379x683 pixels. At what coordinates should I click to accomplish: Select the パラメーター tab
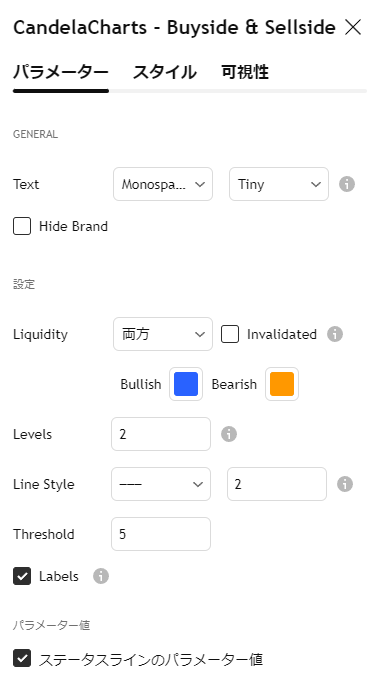click(61, 72)
